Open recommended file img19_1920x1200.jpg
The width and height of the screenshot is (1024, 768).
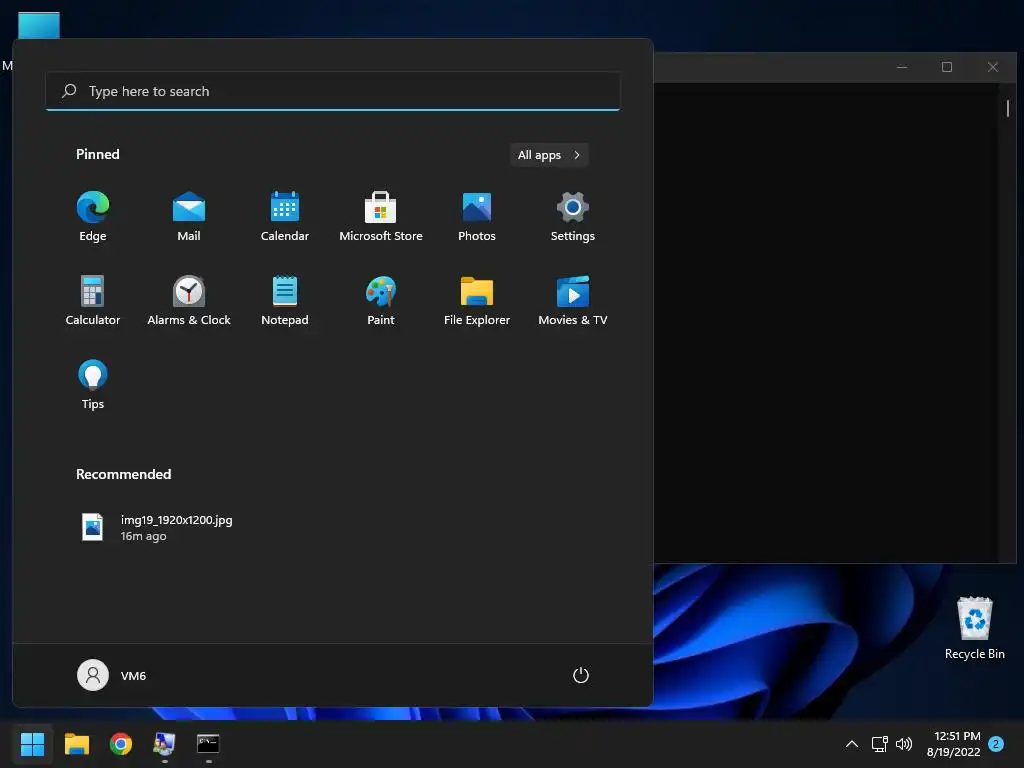157,528
